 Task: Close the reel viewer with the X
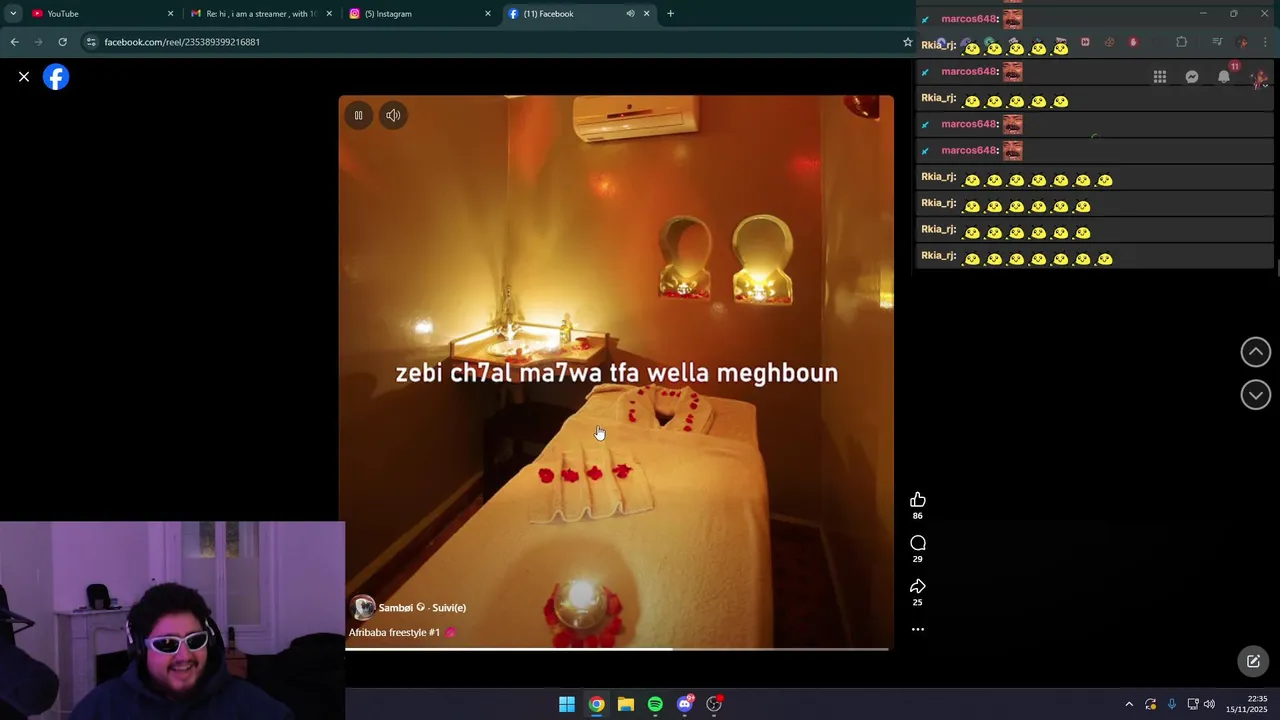pos(24,77)
